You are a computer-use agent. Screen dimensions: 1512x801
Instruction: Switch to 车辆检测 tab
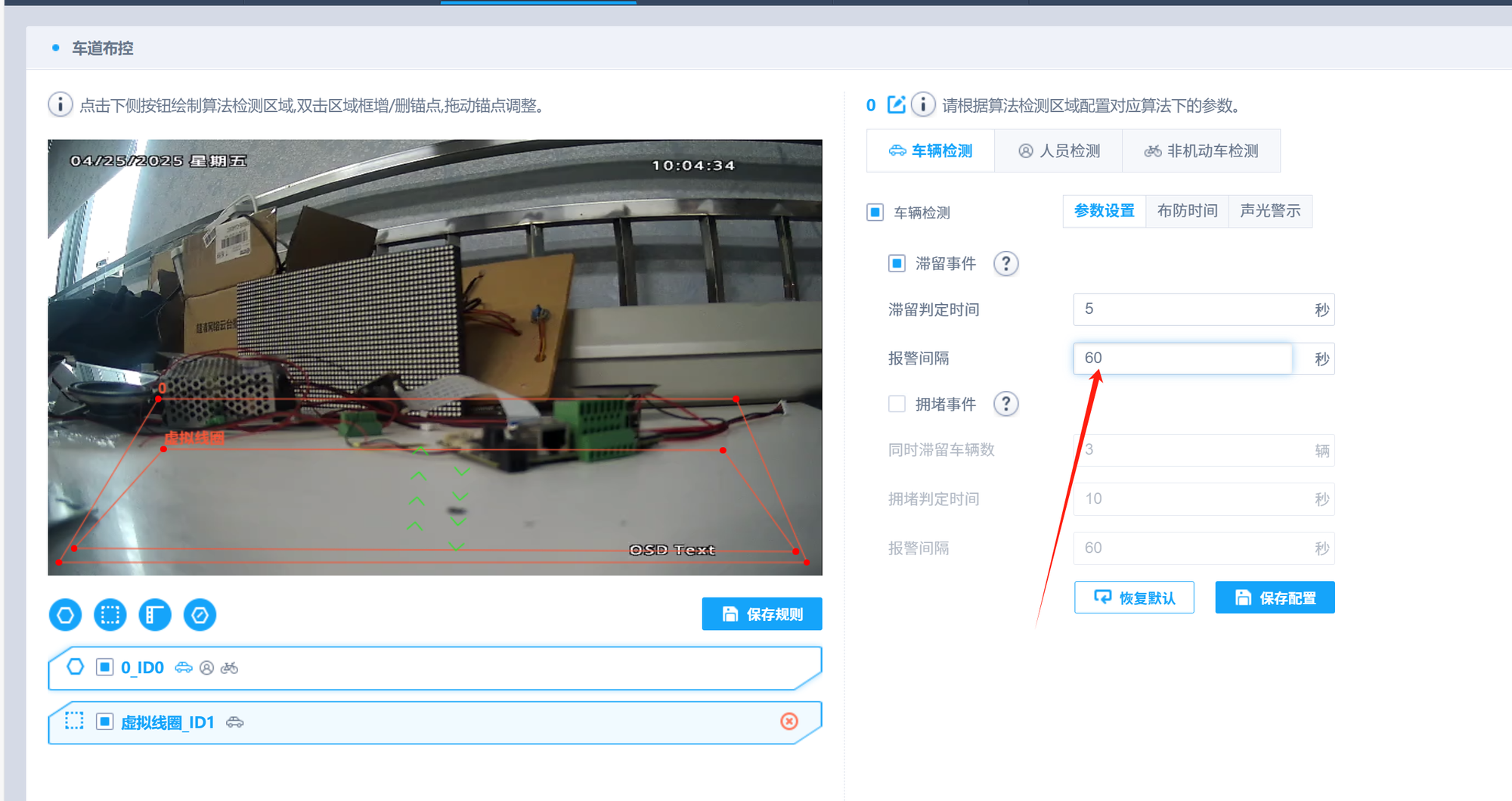[x=931, y=151]
